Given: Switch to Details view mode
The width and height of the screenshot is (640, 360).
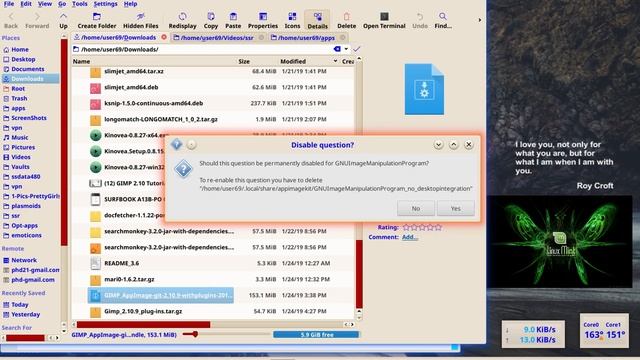Looking at the screenshot, I should (317, 20).
